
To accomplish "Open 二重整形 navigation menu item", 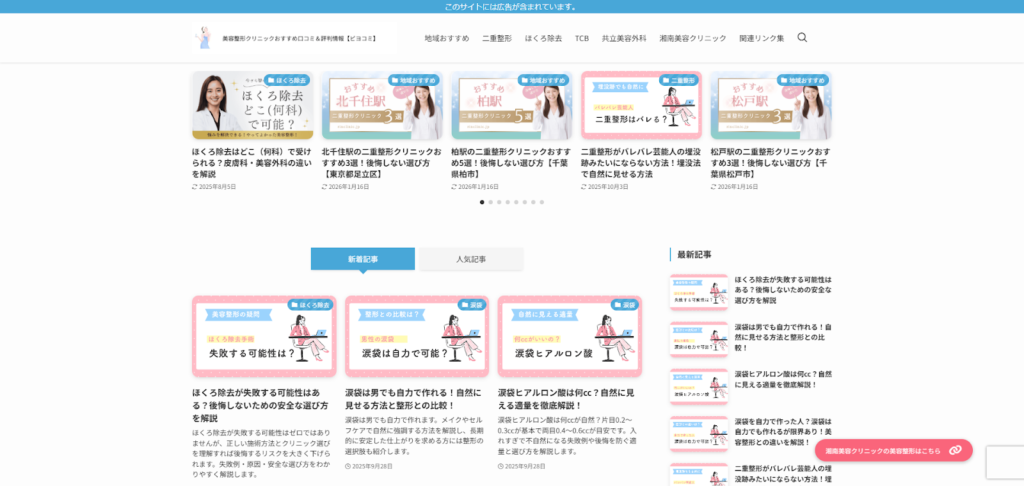I will click(x=497, y=38).
